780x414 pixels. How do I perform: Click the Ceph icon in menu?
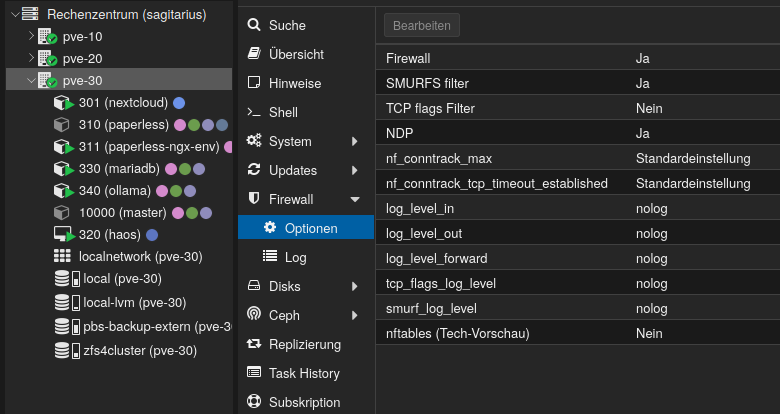pyautogui.click(x=253, y=315)
